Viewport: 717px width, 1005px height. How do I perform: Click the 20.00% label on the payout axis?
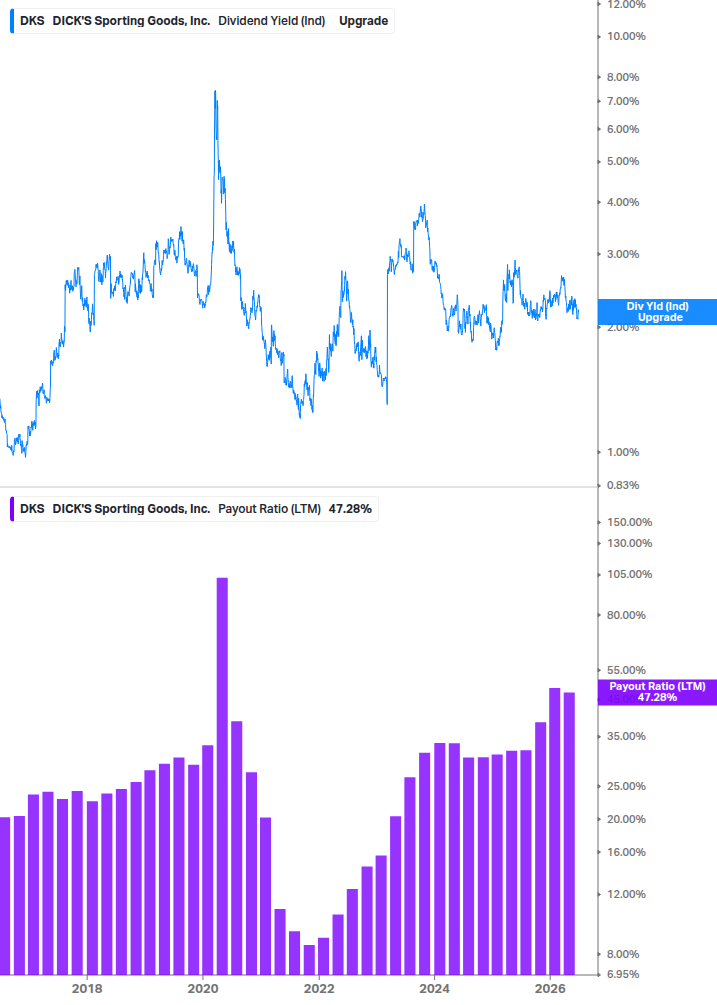(626, 819)
